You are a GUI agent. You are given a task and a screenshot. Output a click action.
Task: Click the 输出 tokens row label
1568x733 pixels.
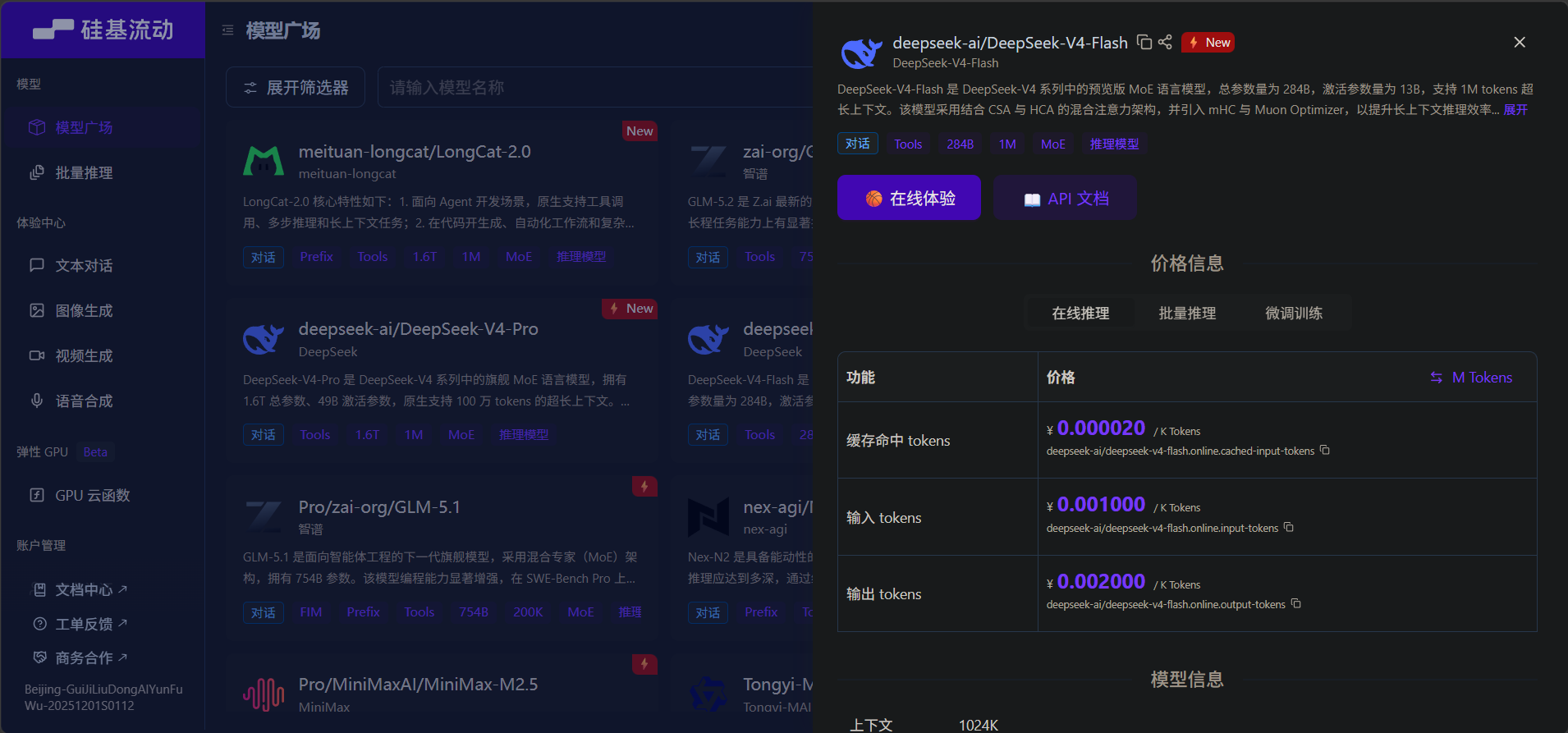tap(884, 594)
